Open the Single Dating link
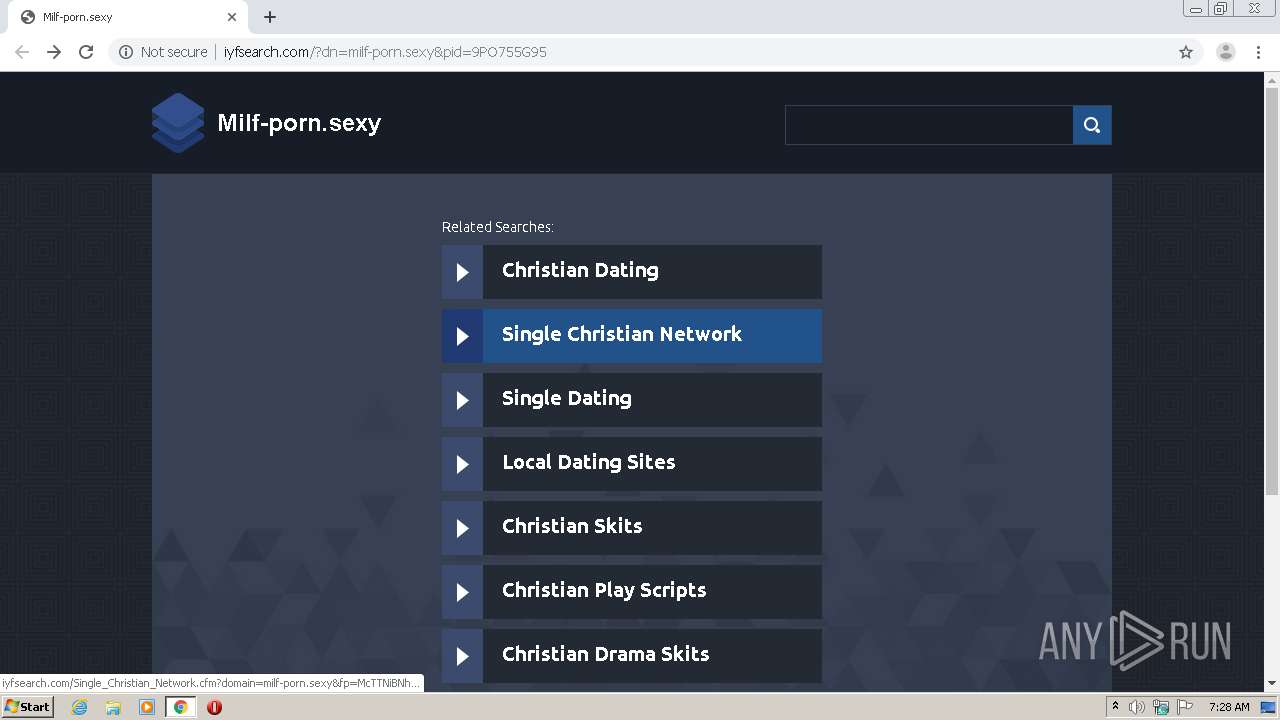 point(567,398)
